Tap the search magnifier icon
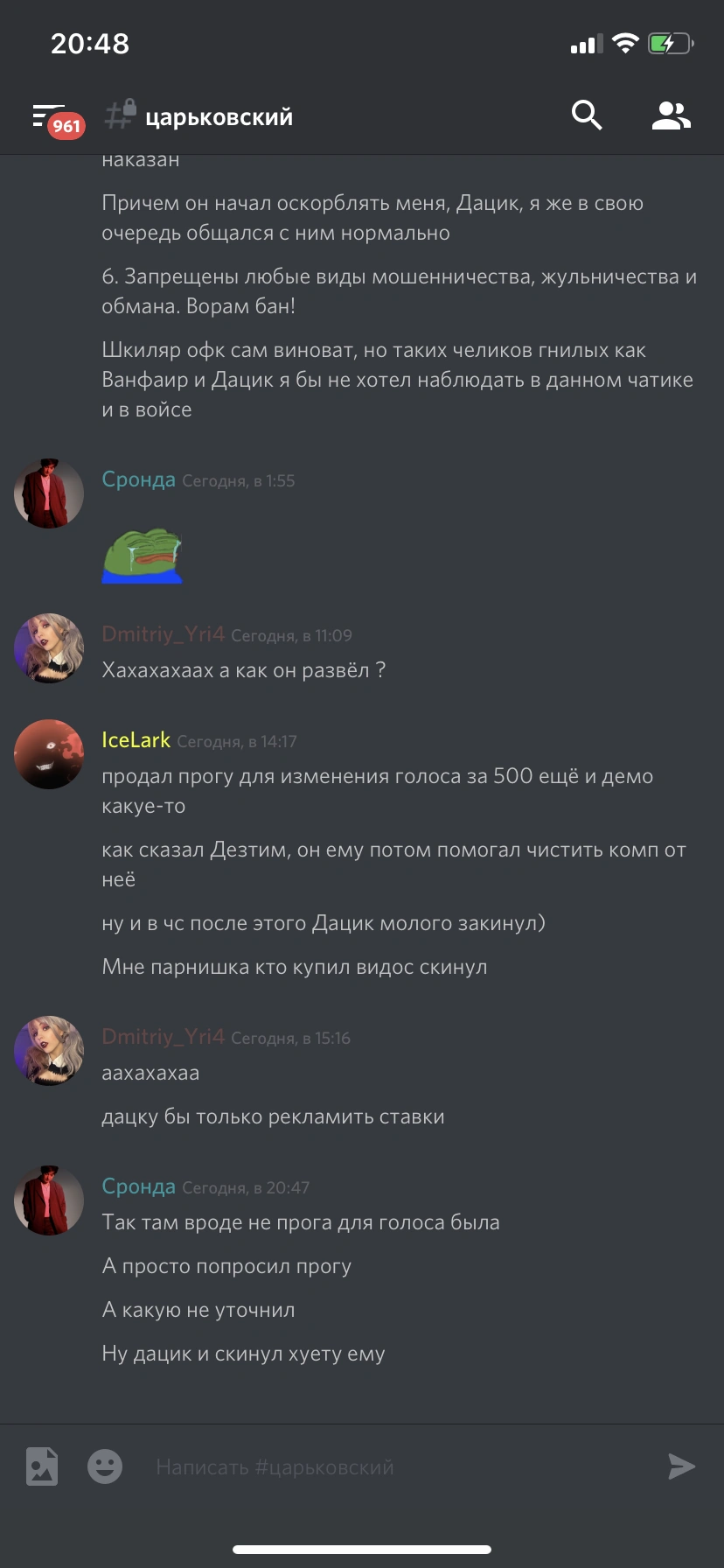The width and height of the screenshot is (724, 1568). pos(587,115)
